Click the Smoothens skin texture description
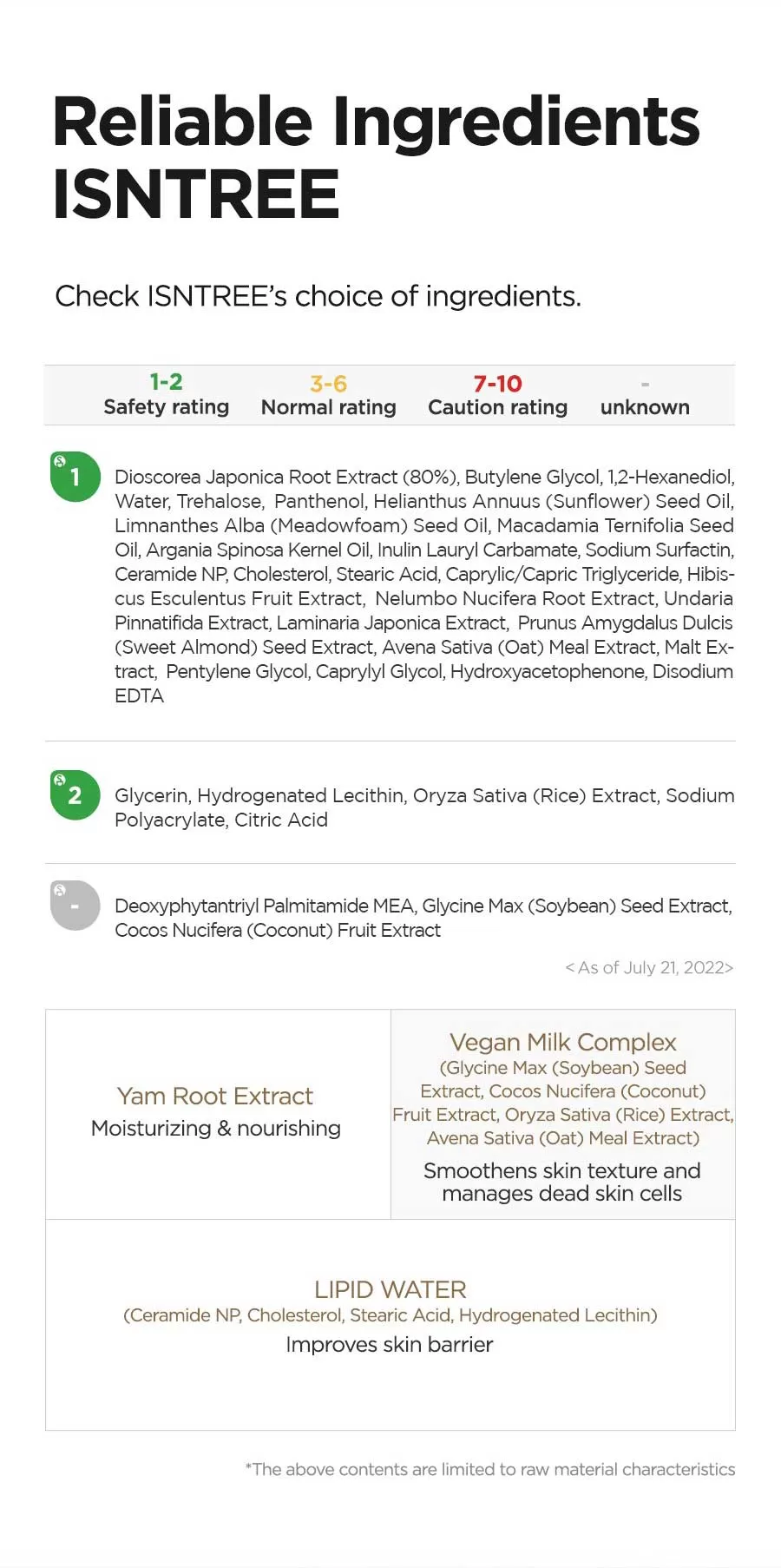This screenshot has width=781, height=1568. click(562, 1182)
